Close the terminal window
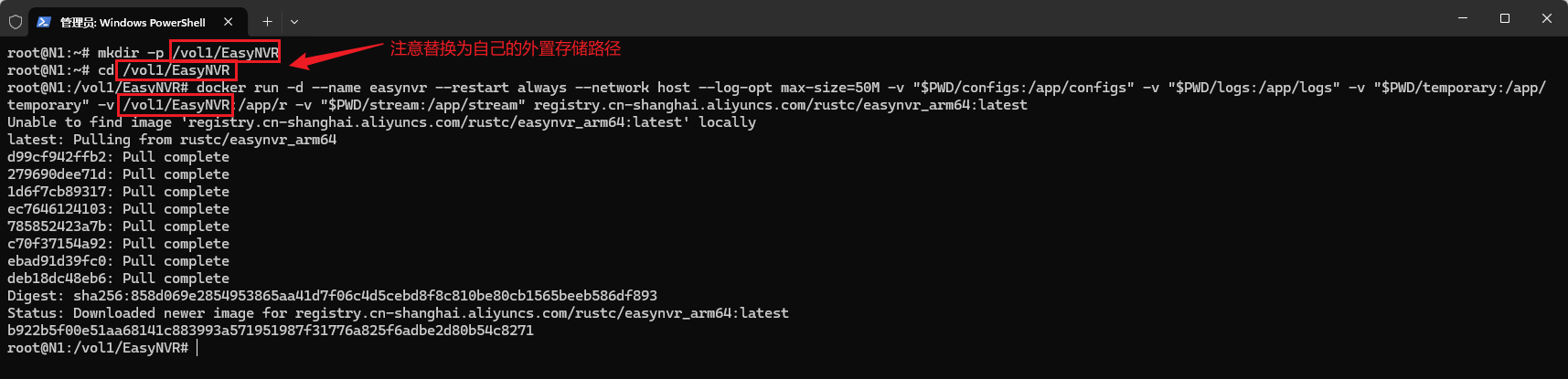Screen dimensions: 1568x379 point(1547,18)
